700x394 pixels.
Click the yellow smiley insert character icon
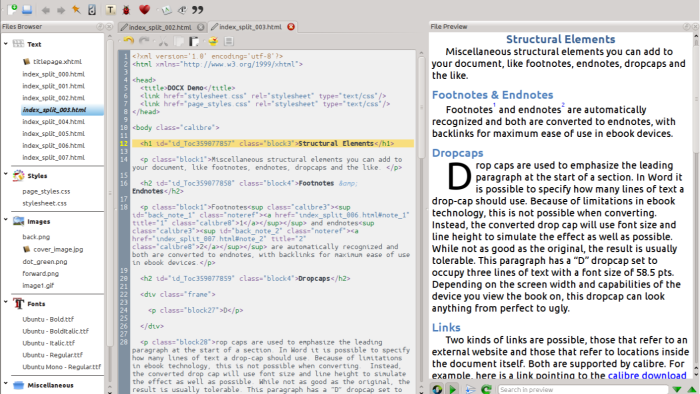213,41
